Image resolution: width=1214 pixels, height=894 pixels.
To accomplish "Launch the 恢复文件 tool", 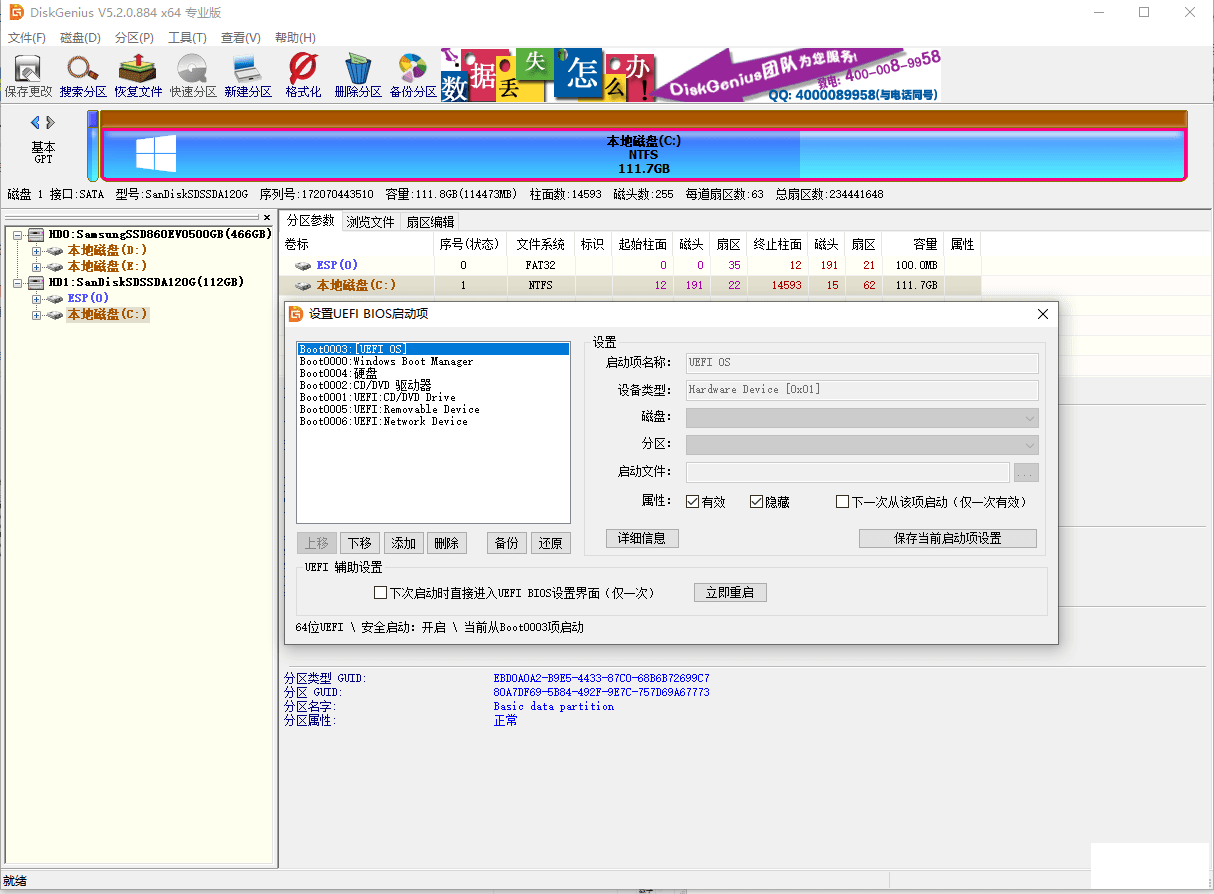I will (x=137, y=76).
